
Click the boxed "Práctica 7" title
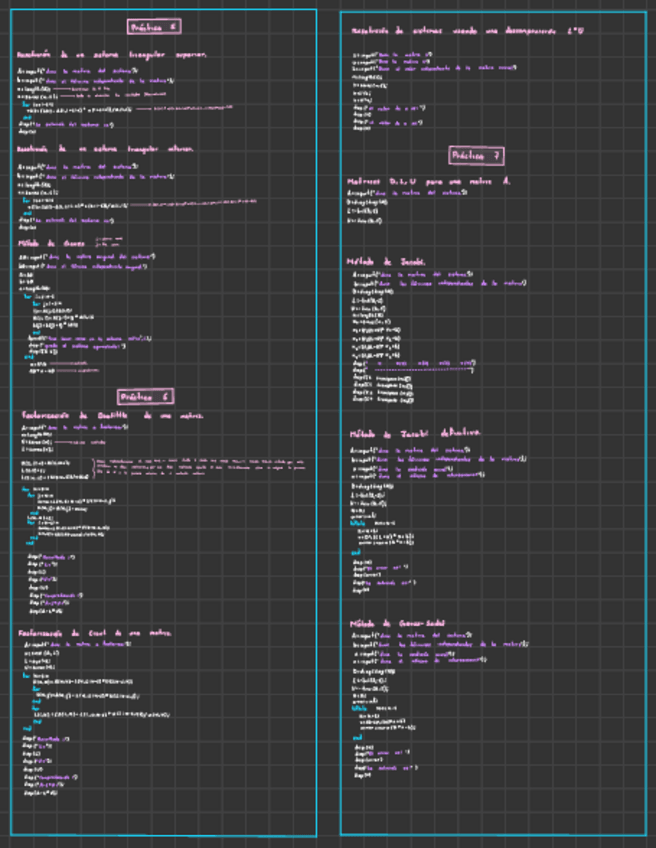pyautogui.click(x=476, y=156)
